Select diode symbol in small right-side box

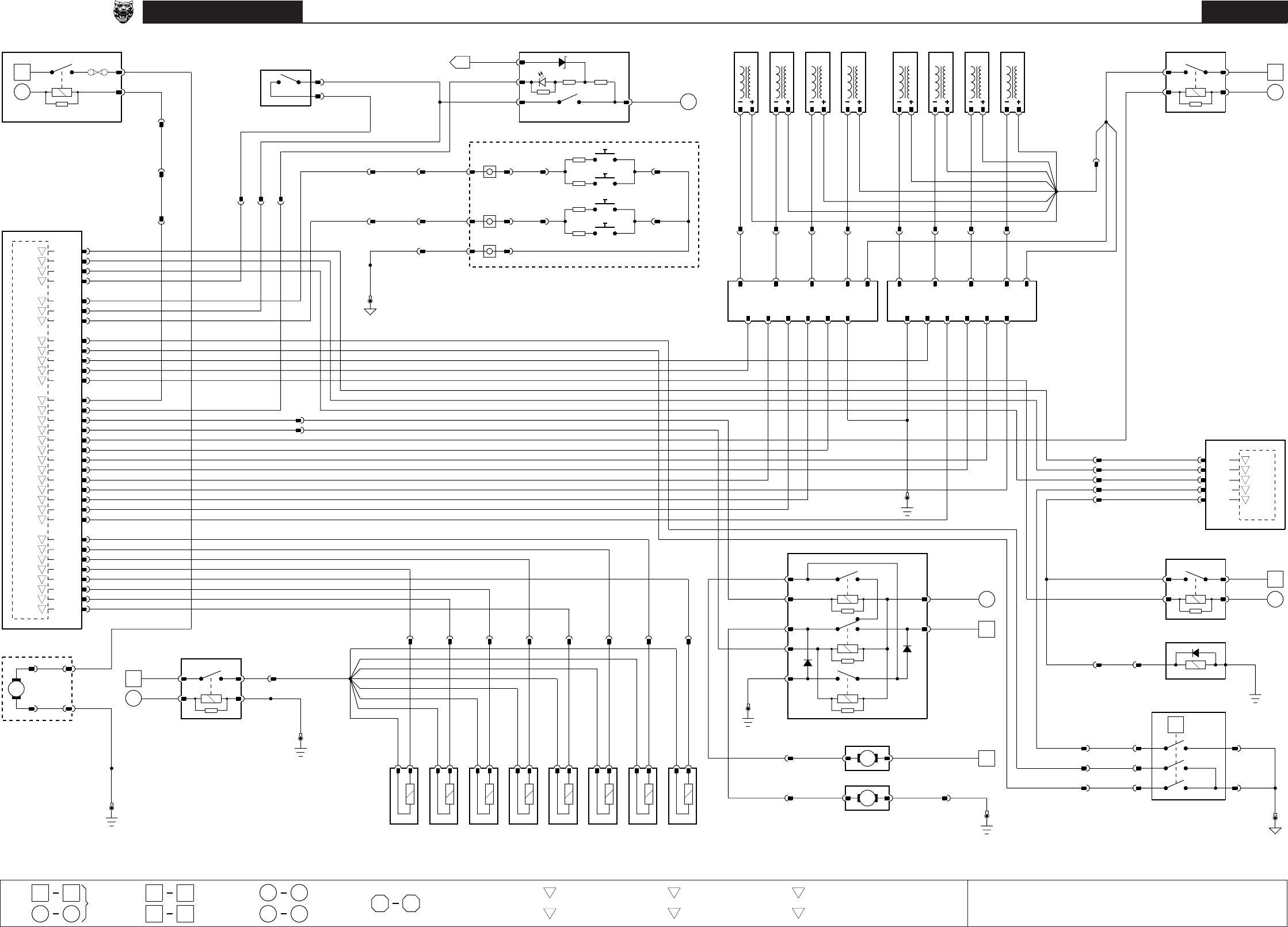tap(1195, 653)
